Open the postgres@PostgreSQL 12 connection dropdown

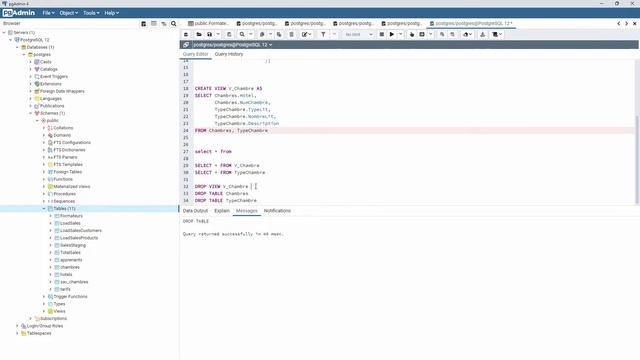(x=233, y=44)
